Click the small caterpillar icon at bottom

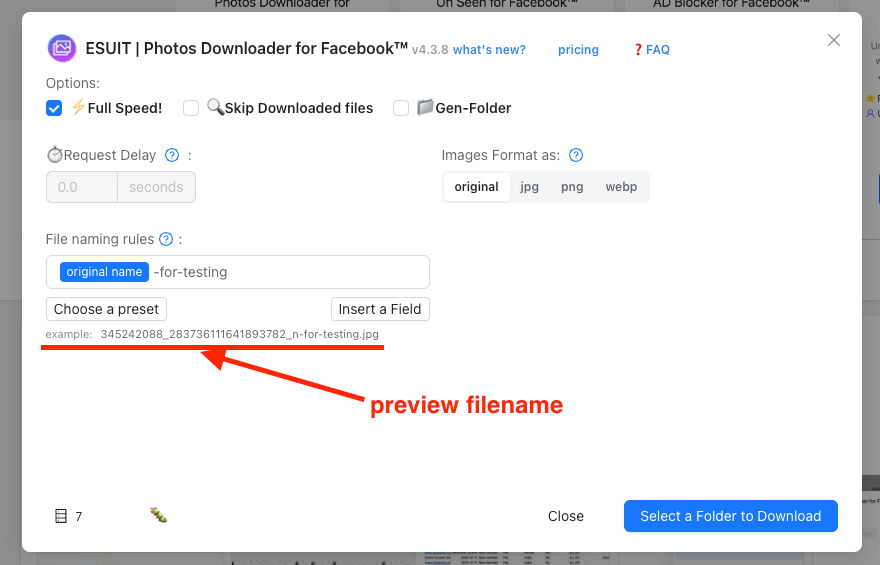point(158,515)
